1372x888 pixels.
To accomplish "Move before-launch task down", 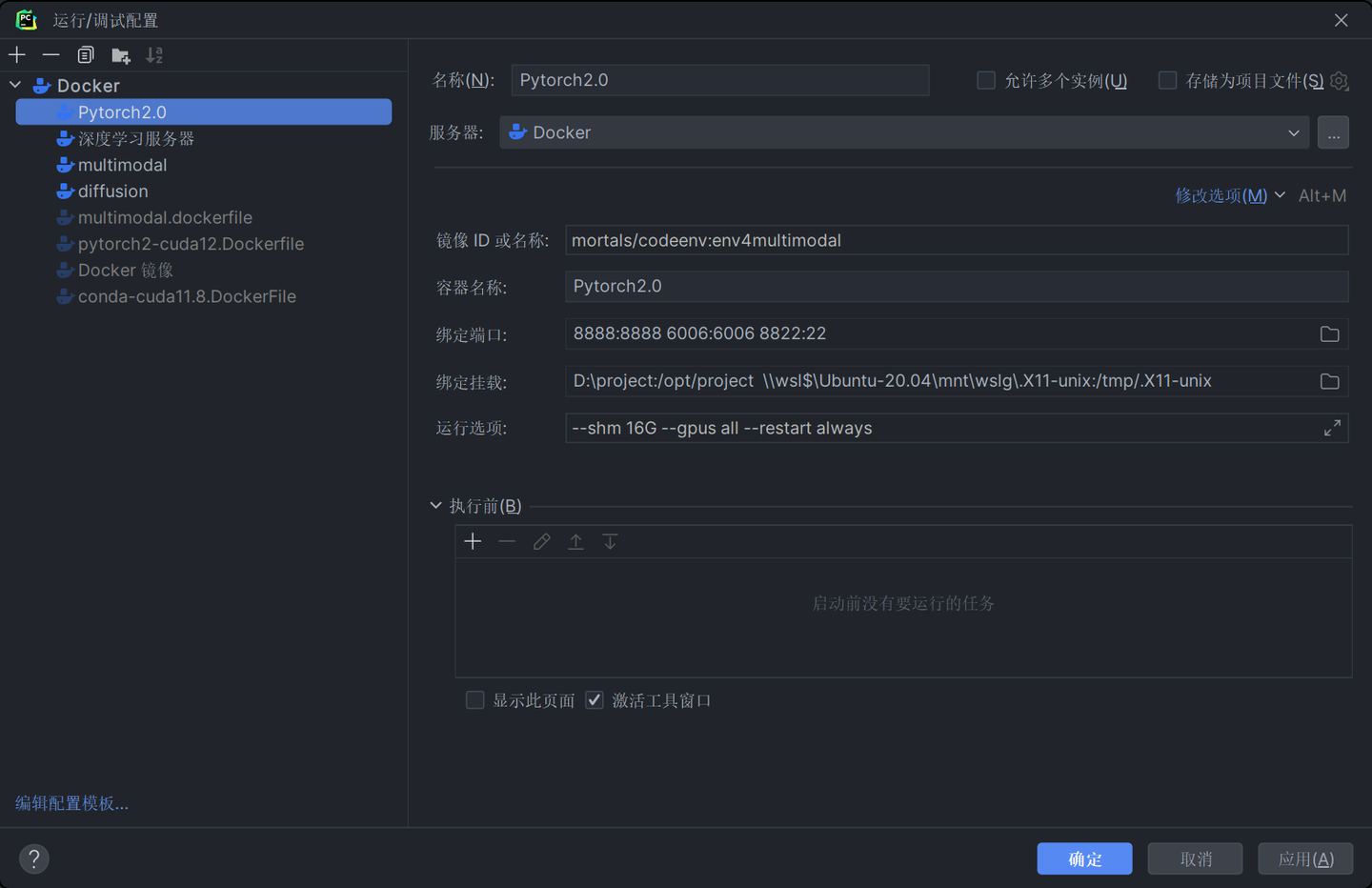I will (x=610, y=541).
